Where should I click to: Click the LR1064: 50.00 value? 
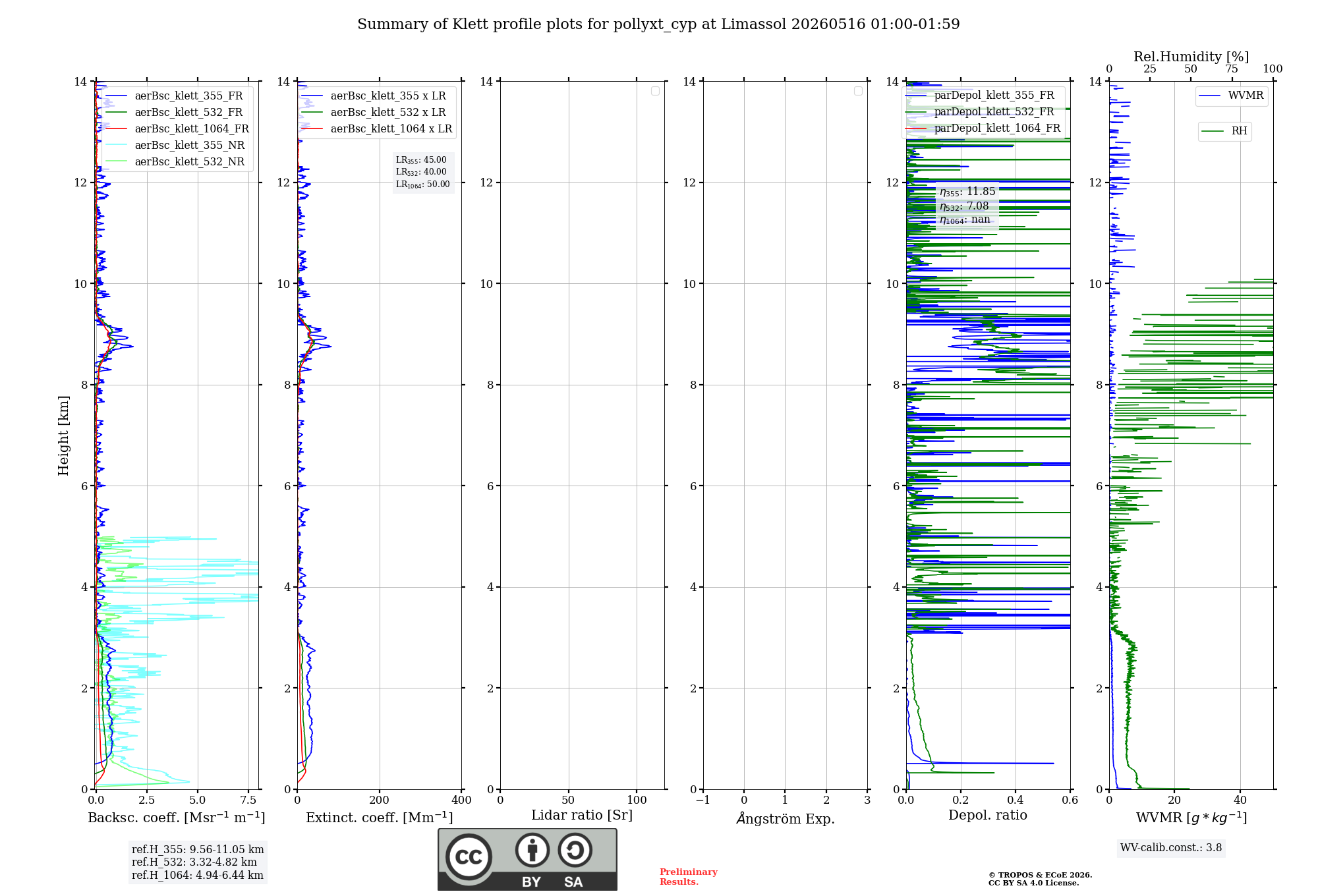click(423, 184)
